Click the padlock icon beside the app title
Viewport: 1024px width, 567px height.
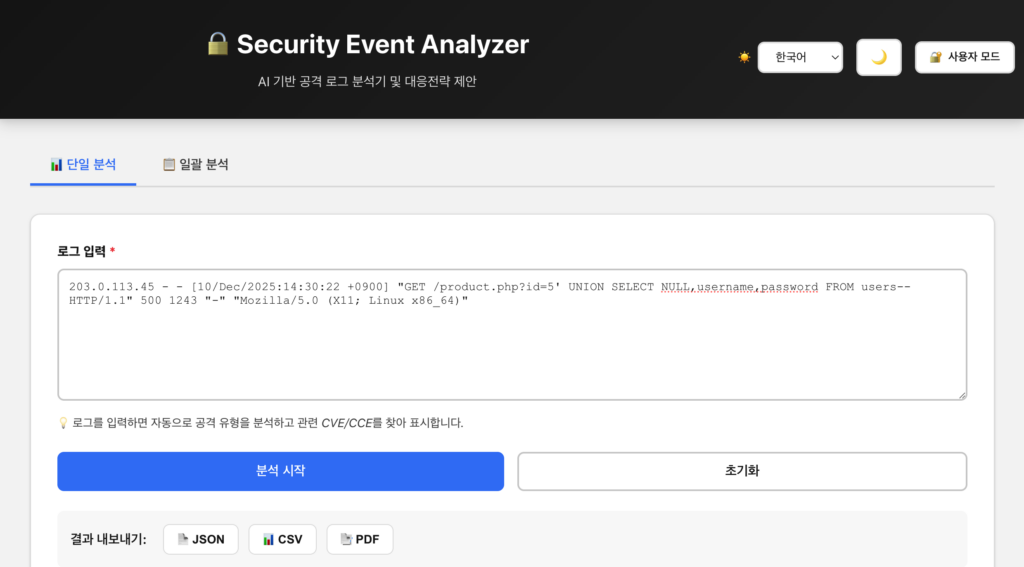click(x=217, y=44)
